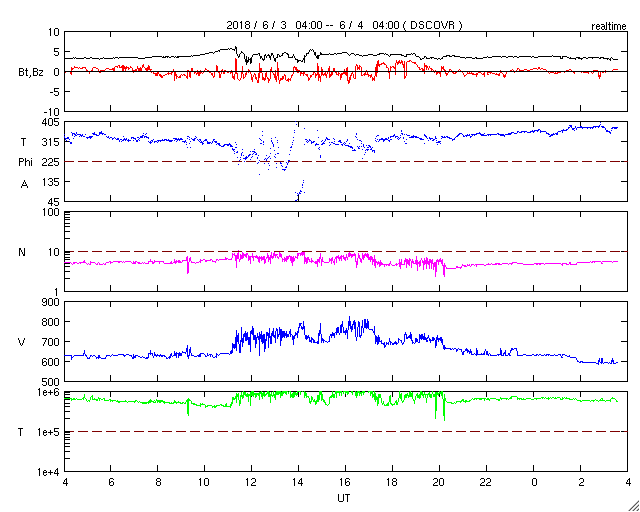The height and width of the screenshot is (512, 640).
Task: Click the '405' tick on the Phi axis
Action: click(51, 122)
